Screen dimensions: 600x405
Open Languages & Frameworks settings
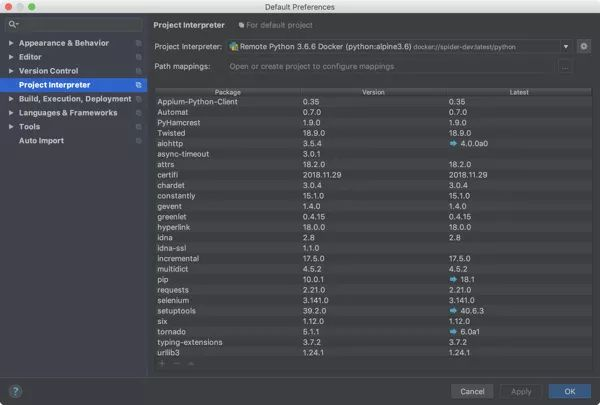[x=73, y=113]
